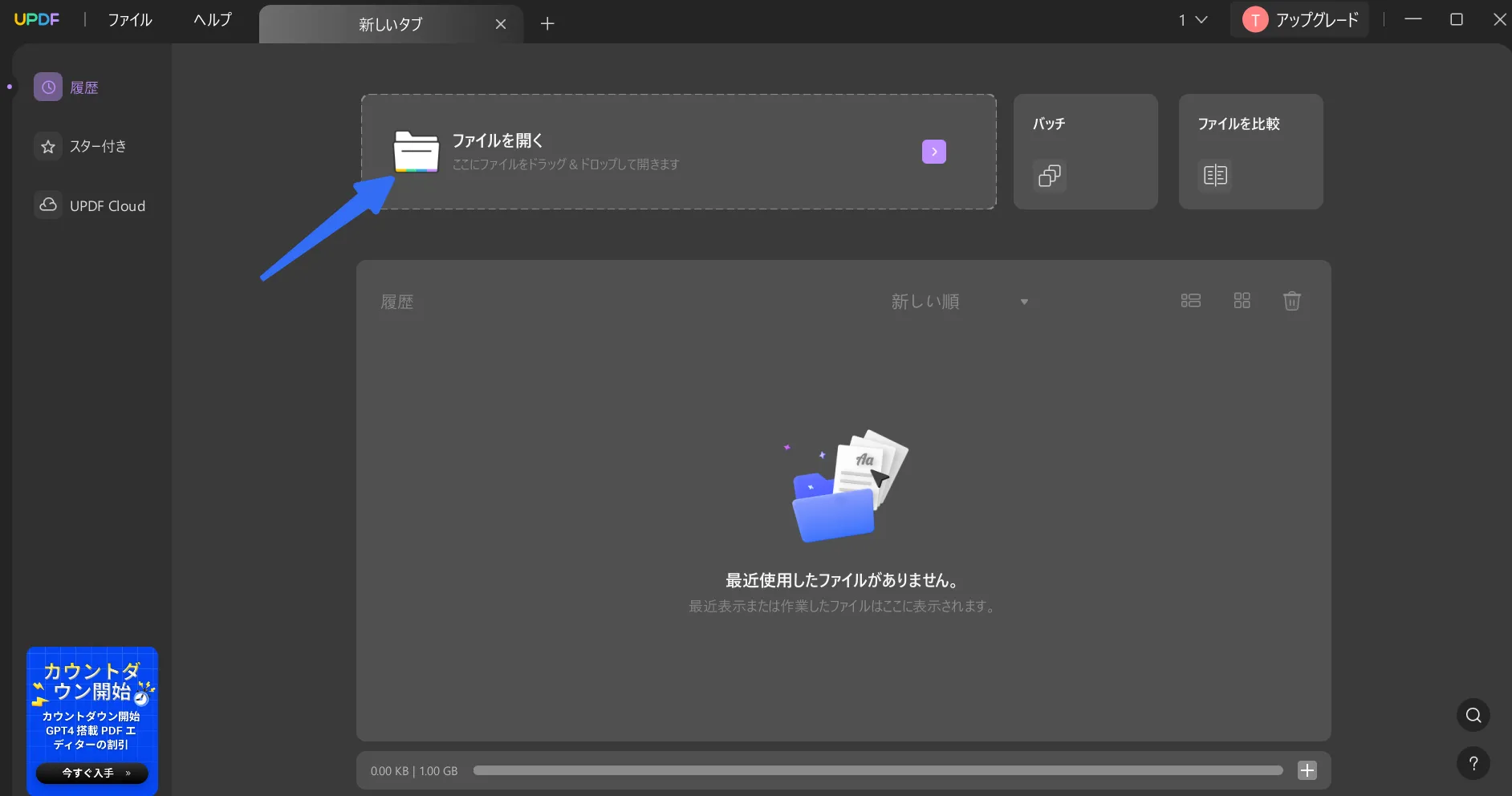Expand the tab count dropdown

tap(1193, 20)
